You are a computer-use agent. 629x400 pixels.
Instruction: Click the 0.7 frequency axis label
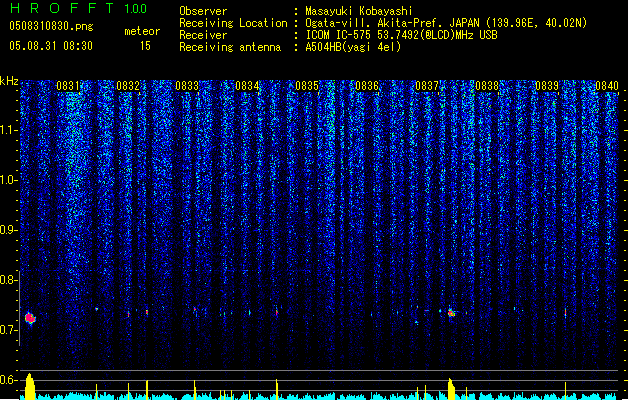9,330
